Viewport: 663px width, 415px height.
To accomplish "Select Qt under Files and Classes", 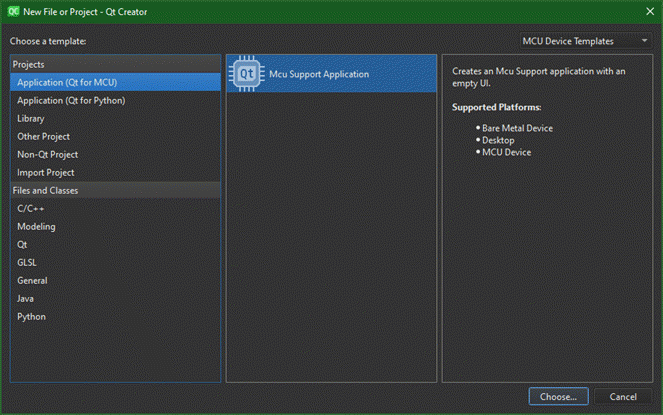I will tap(22, 245).
